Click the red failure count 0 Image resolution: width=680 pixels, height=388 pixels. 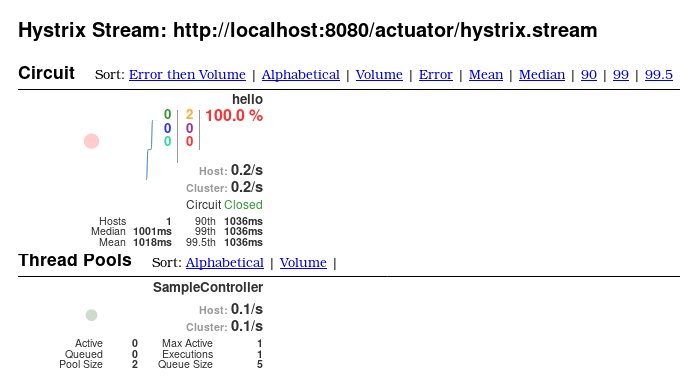[x=190, y=141]
